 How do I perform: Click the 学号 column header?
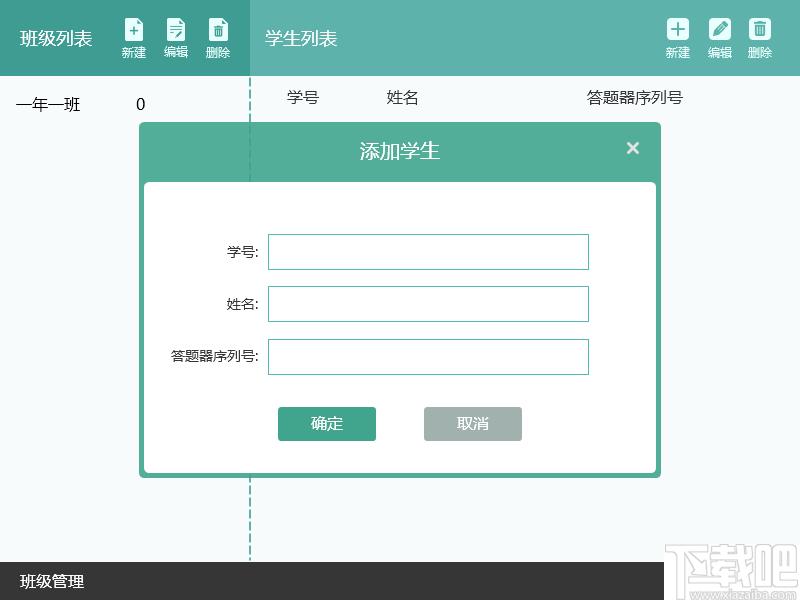click(x=303, y=97)
